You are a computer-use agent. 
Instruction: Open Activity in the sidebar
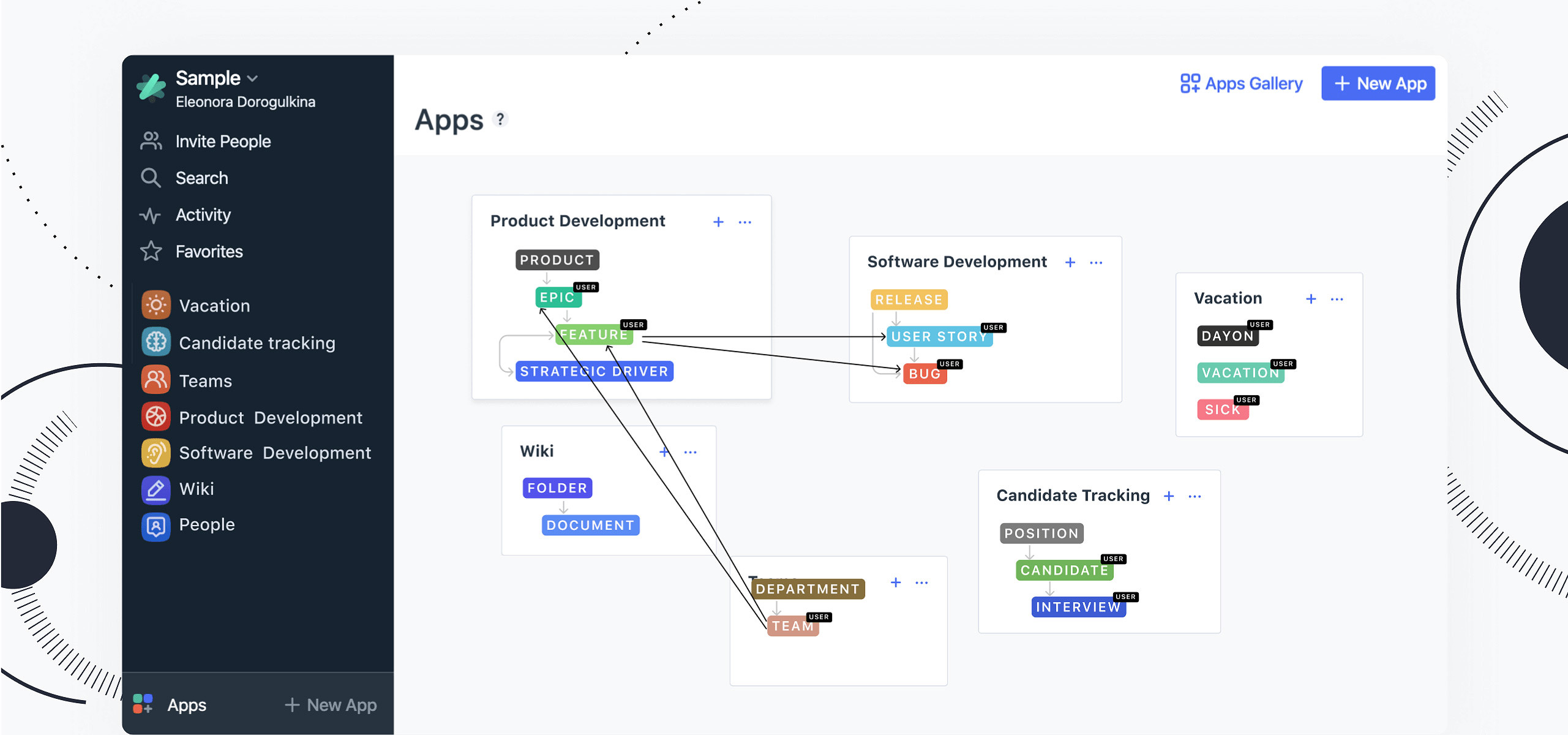203,215
